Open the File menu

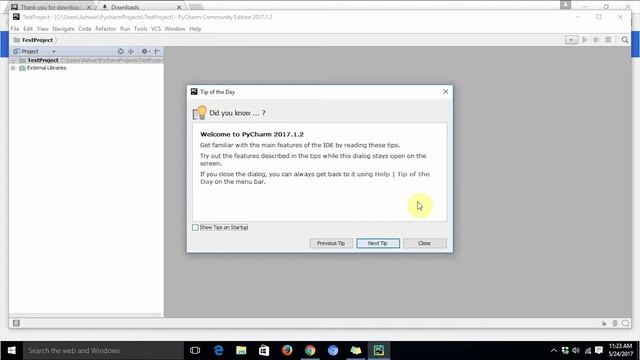[x=15, y=29]
